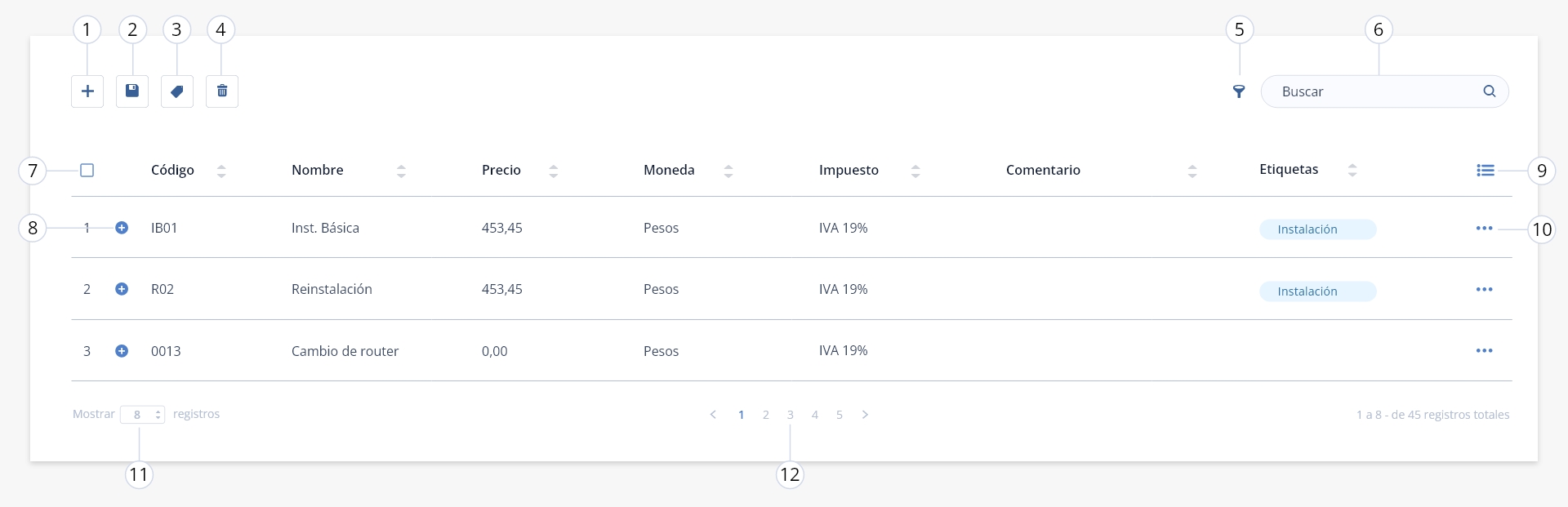Open three-dots menu for Cambio de router
Screen dimensions: 1568x507
pos(1485,351)
